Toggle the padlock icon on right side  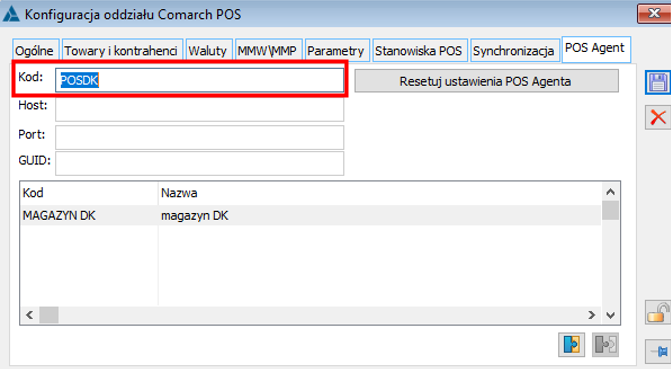[658, 312]
